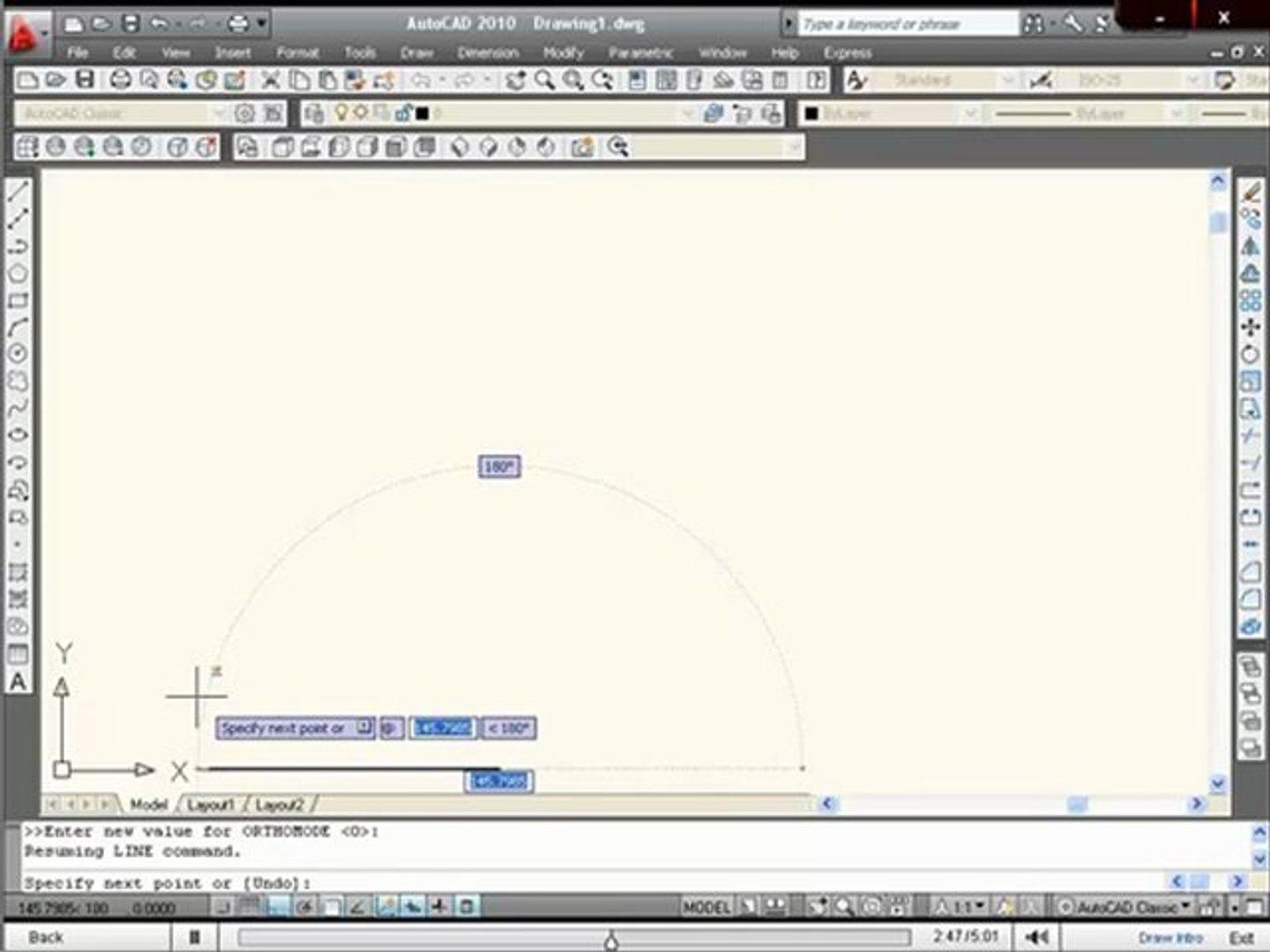This screenshot has width=1270, height=952.
Task: Select the Spline tool in Draw toolbar
Action: [18, 408]
